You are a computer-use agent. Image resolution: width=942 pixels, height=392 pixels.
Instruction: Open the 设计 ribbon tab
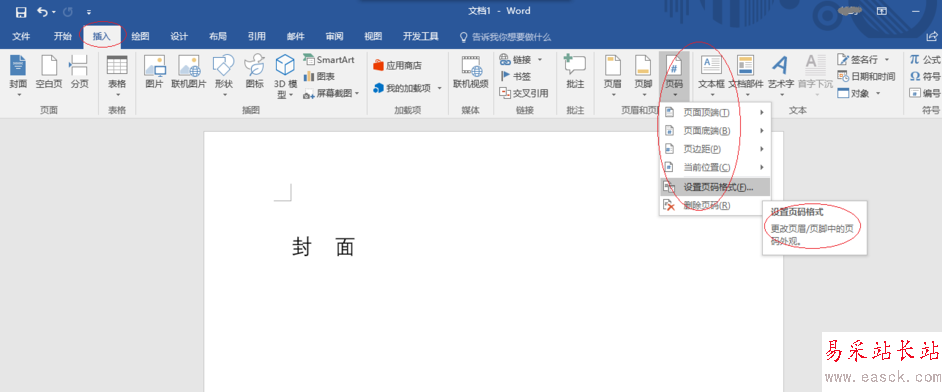coord(179,37)
